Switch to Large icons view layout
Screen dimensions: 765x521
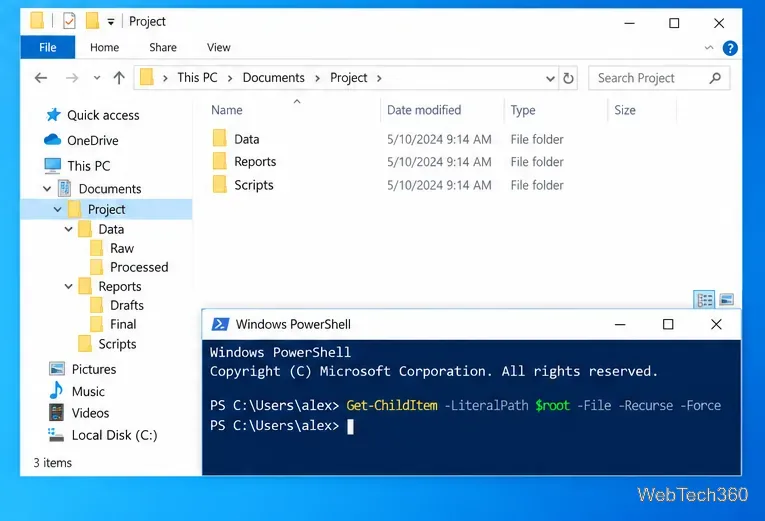tap(726, 300)
